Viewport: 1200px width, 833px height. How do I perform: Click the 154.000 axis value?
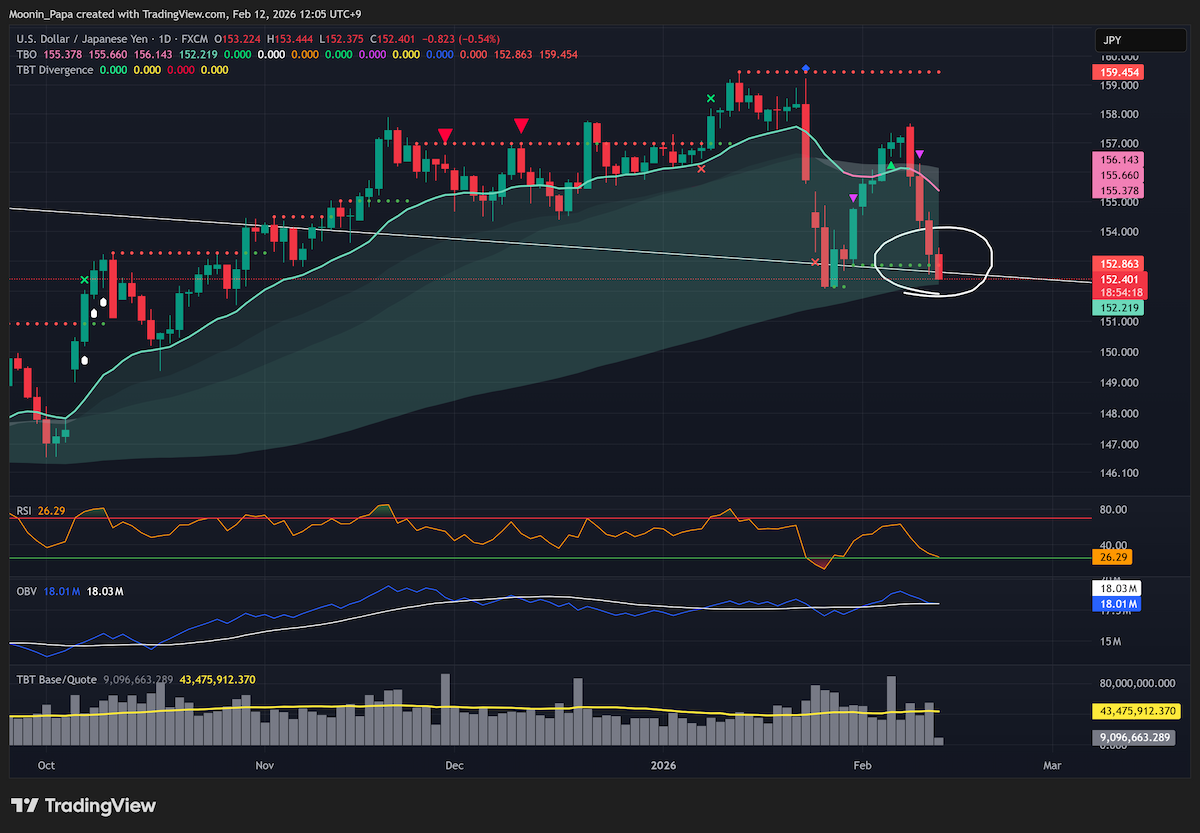pyautogui.click(x=1119, y=232)
